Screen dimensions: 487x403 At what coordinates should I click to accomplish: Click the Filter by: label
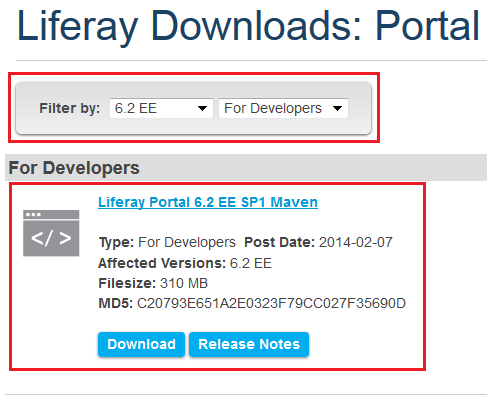click(70, 108)
